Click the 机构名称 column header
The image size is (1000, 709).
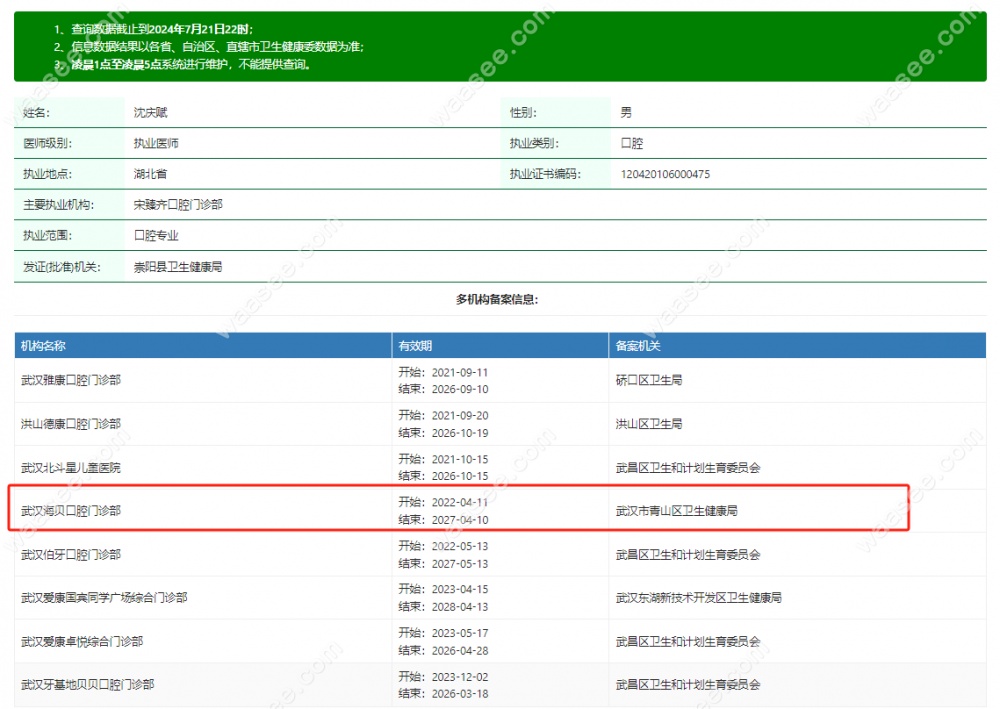tap(43, 346)
